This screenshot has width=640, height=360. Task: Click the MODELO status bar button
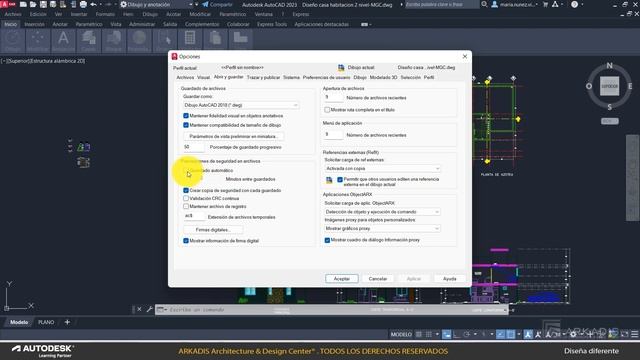pyautogui.click(x=401, y=334)
